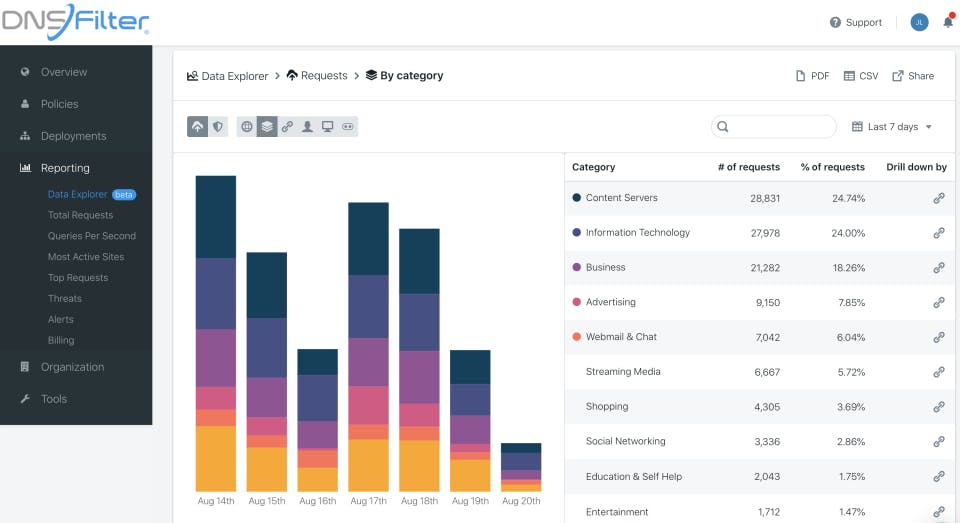960x523 pixels.
Task: Open Total Requests in the sidebar
Action: click(80, 215)
